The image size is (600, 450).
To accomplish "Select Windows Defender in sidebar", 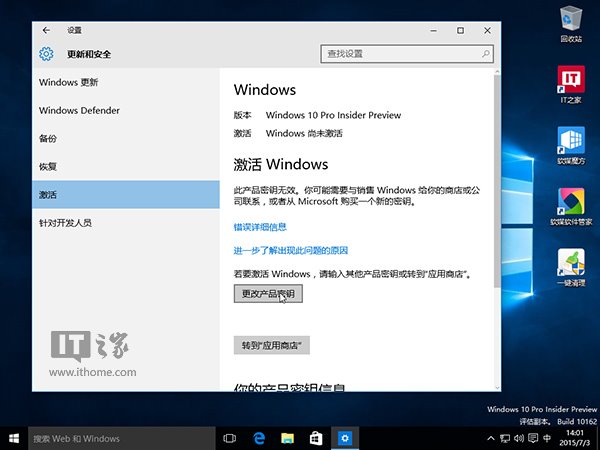I will (78, 110).
